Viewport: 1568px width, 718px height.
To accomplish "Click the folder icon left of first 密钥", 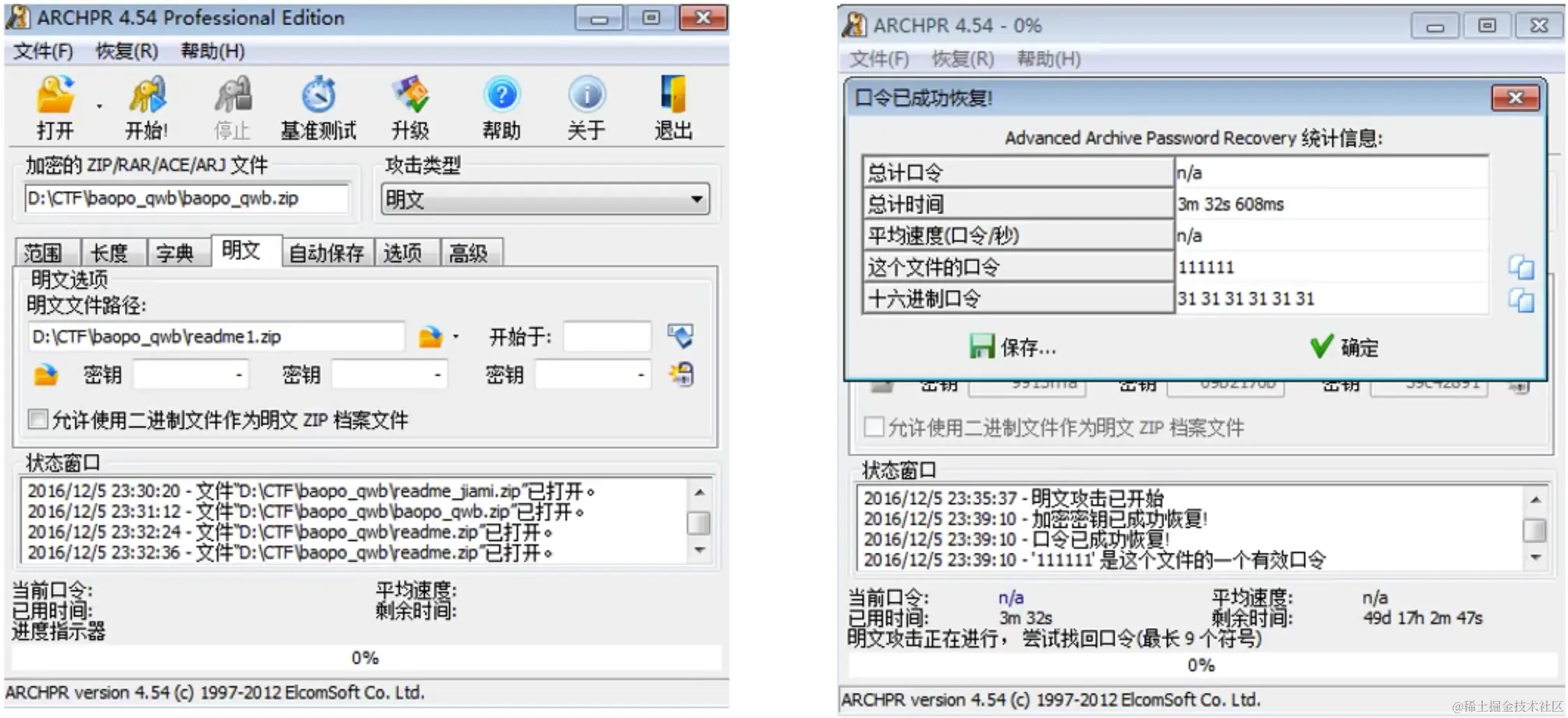I will click(x=46, y=375).
